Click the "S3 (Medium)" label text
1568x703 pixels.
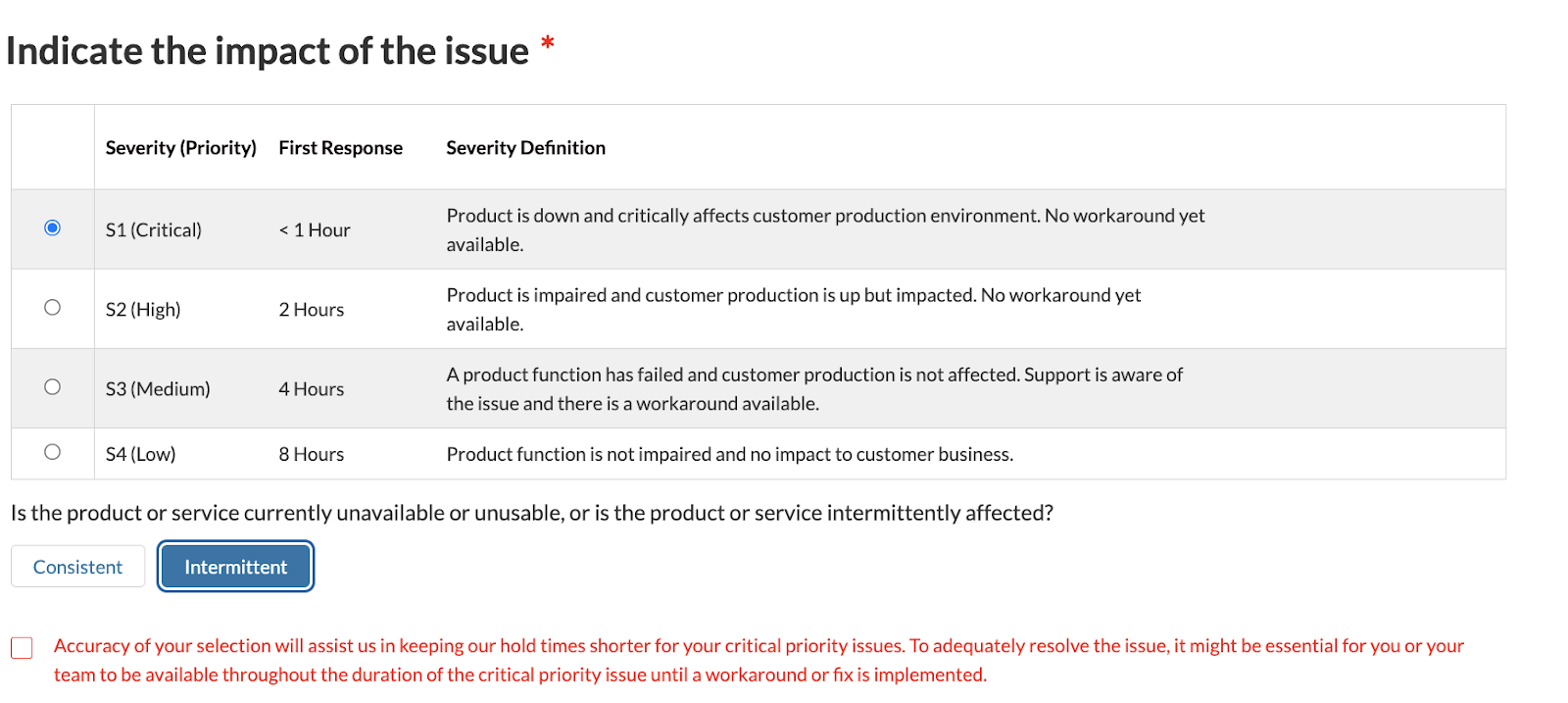[158, 389]
